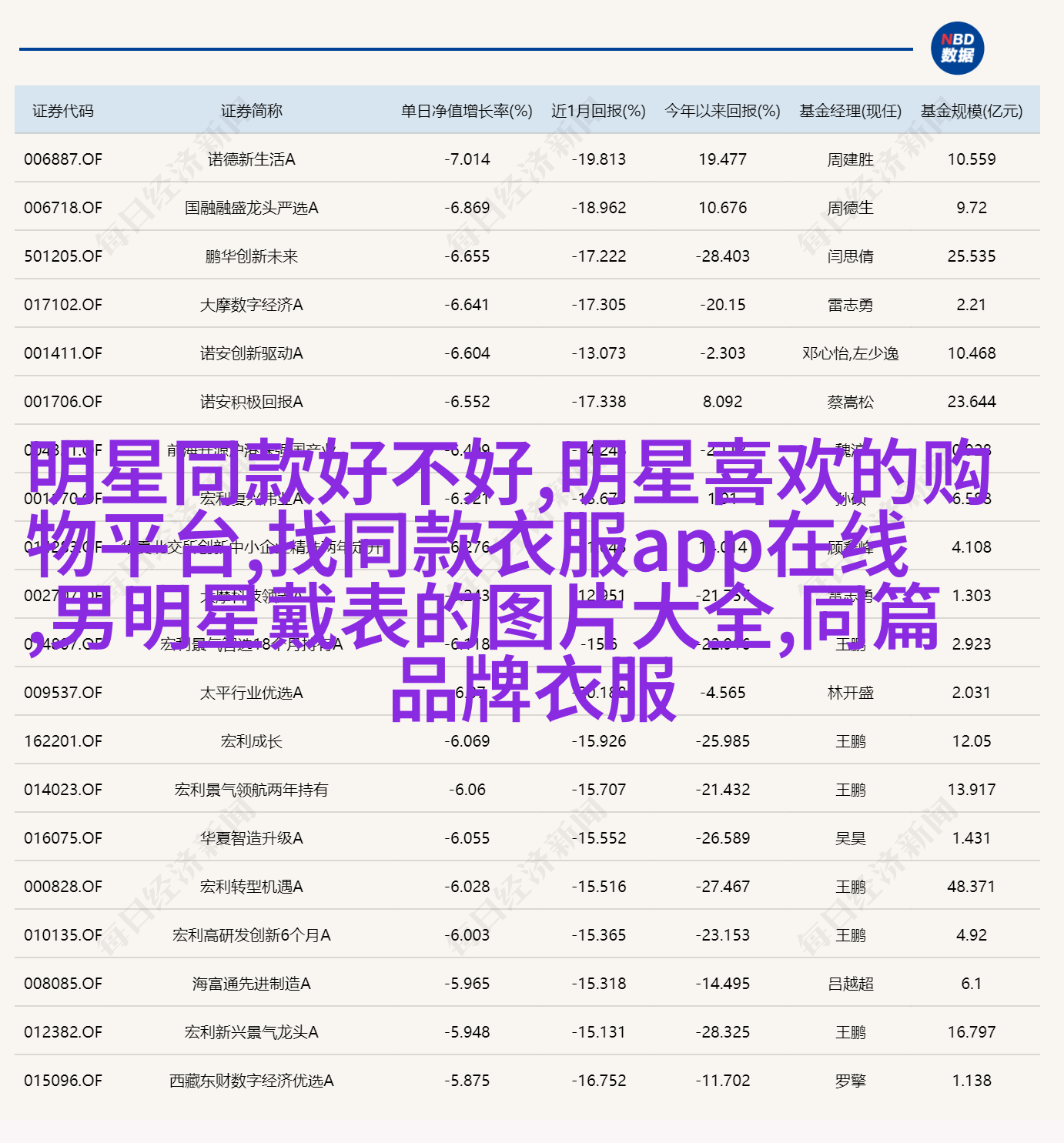Click the 单日净值增长率(%) column header
The width and height of the screenshot is (1064, 1143).
[467, 111]
